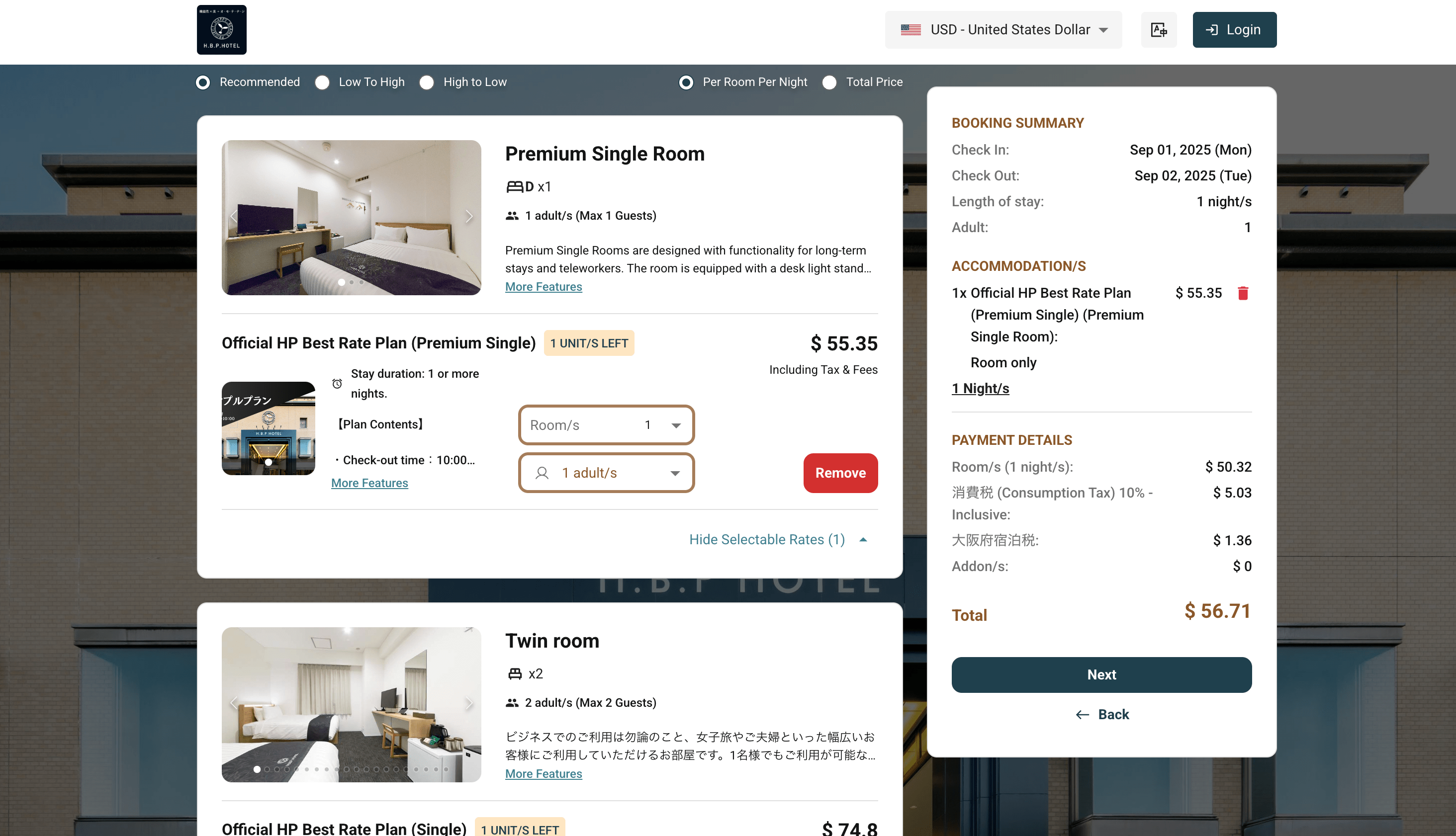Collapse Hide Selectable Rates section
Screen dimensions: 1456x836
point(778,540)
